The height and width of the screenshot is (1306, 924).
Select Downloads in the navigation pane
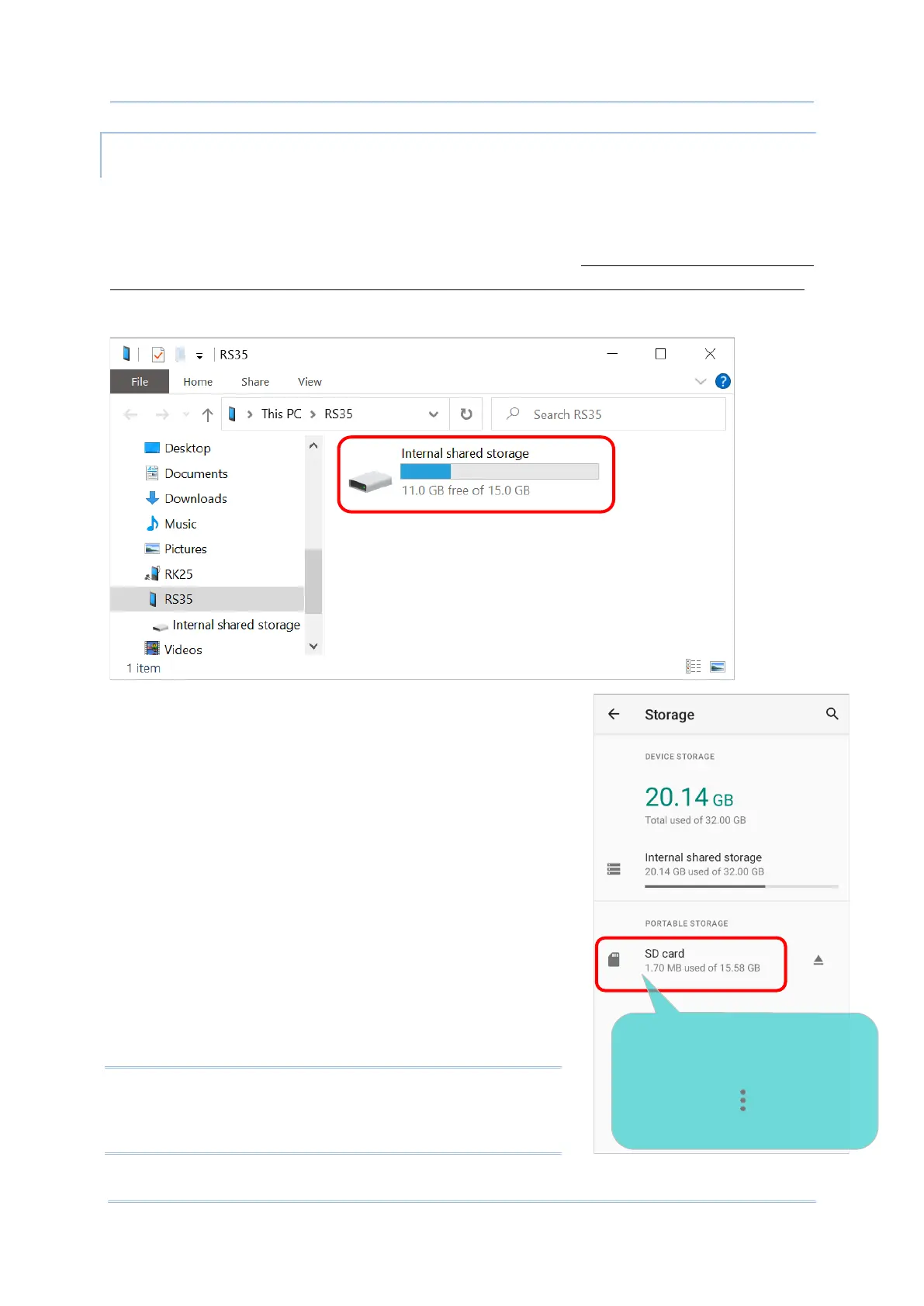tap(186, 498)
